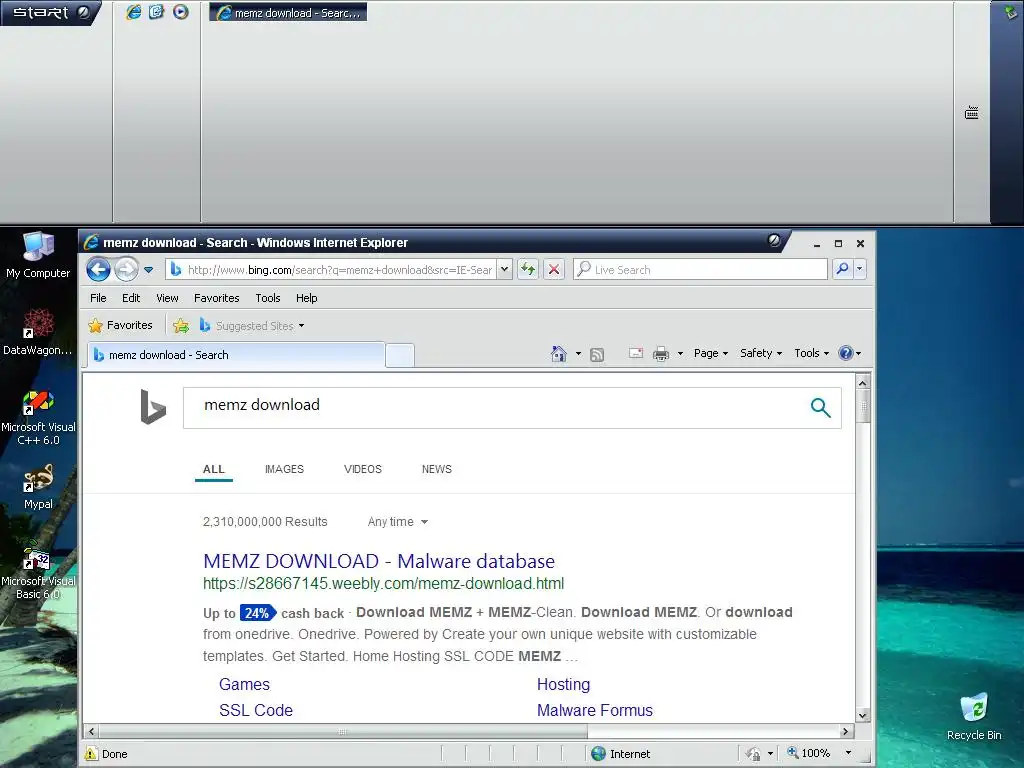This screenshot has height=768, width=1024.
Task: Click the Refresh button in IE
Action: (528, 269)
